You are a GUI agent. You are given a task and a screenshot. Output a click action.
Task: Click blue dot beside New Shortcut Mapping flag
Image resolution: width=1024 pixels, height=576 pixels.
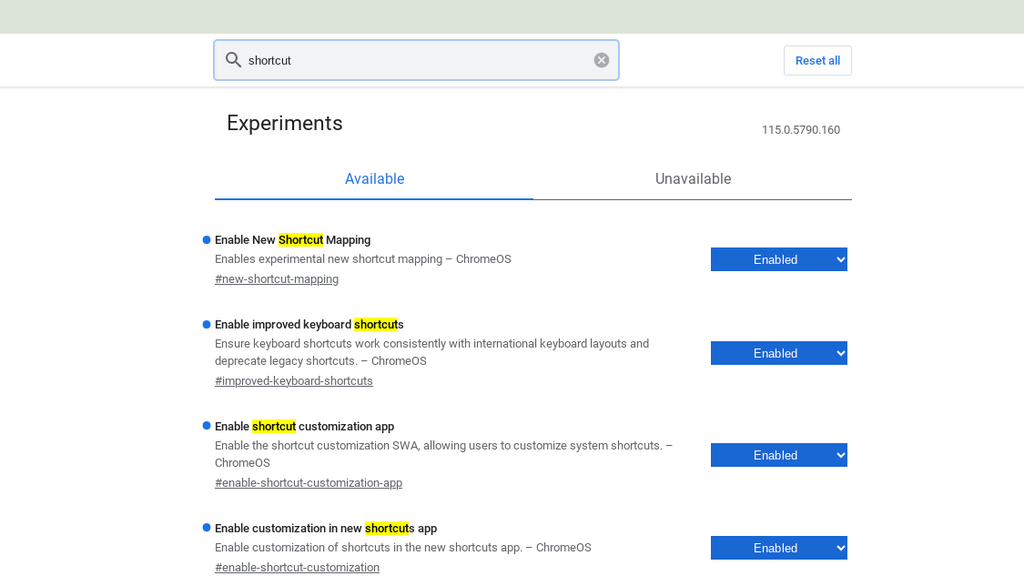click(204, 239)
